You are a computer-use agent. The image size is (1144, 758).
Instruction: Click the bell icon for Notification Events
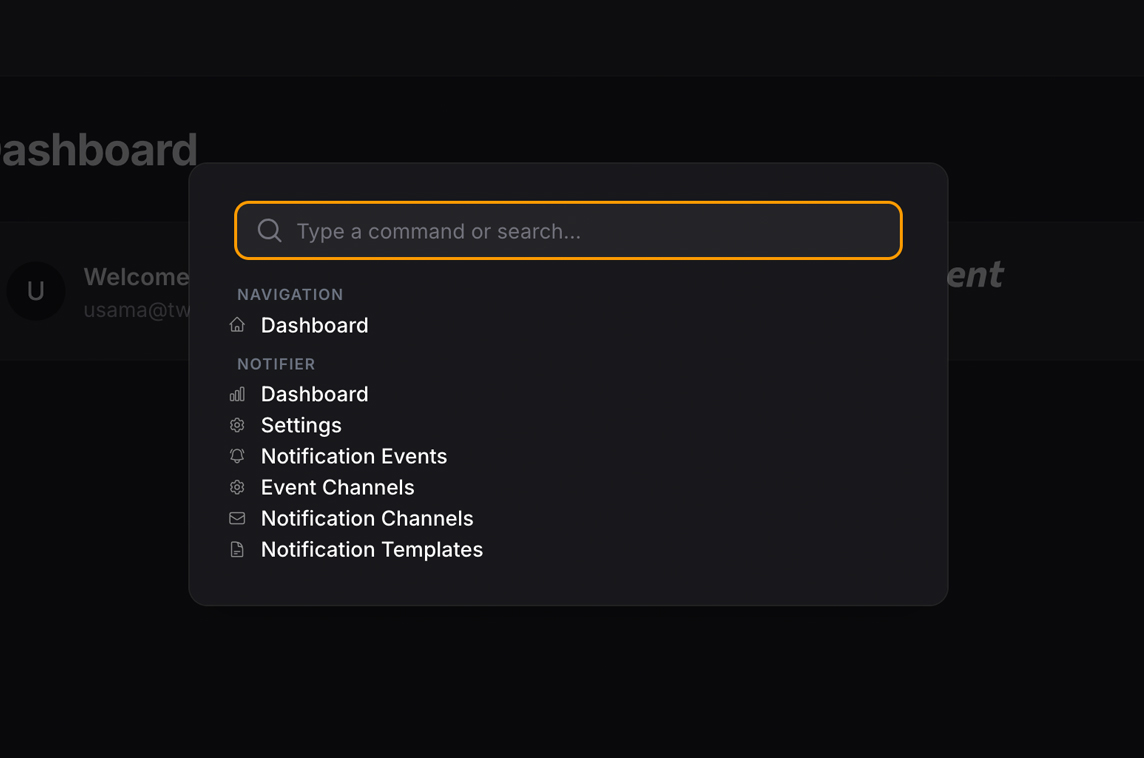(x=237, y=456)
